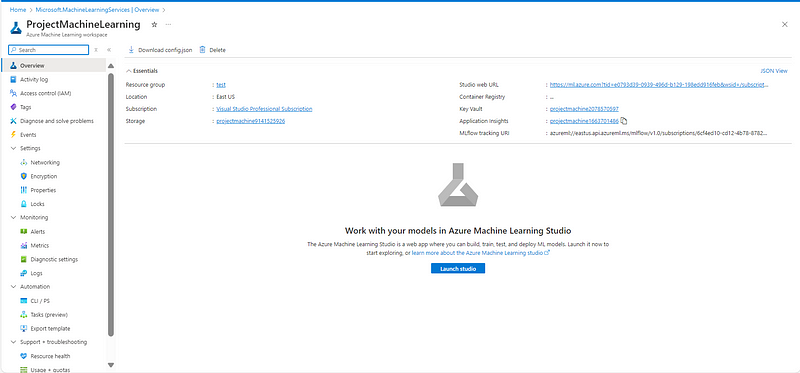800x373 pixels.
Task: Click the Events lightning bolt icon
Action: [x=13, y=135]
